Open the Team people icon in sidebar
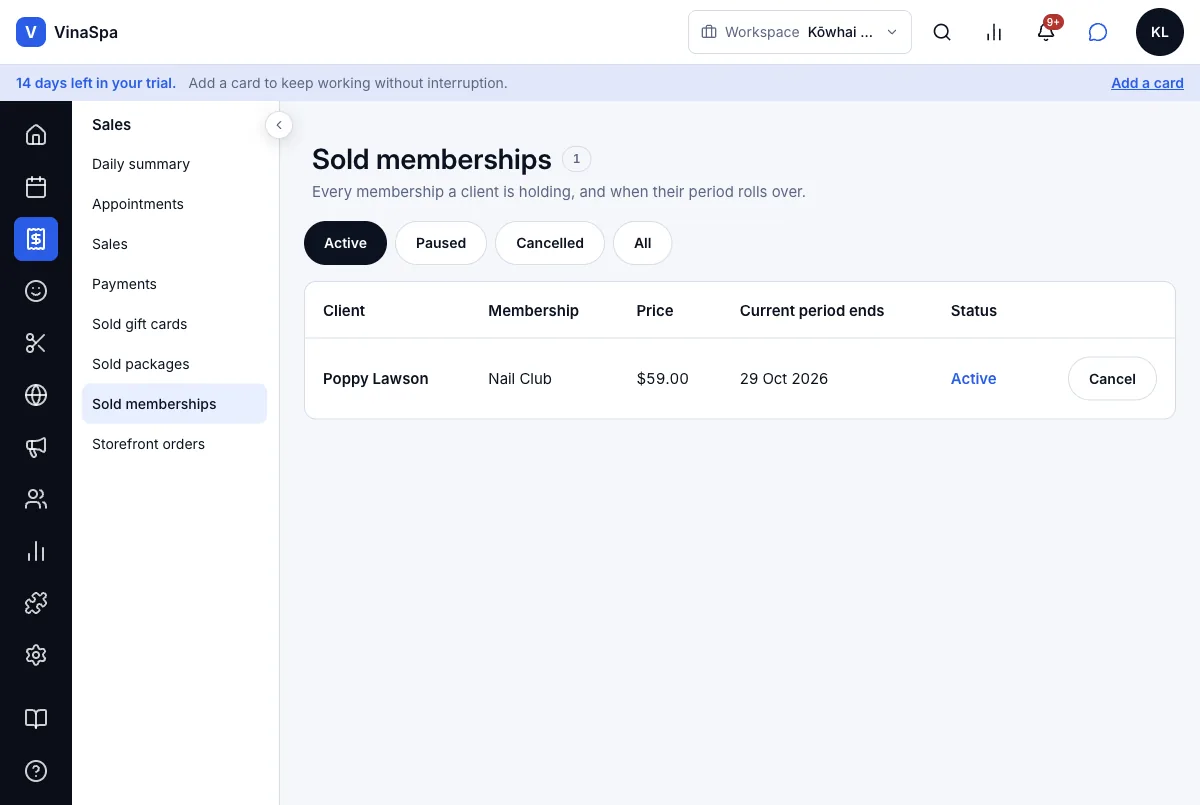This screenshot has width=1200, height=805. (36, 499)
